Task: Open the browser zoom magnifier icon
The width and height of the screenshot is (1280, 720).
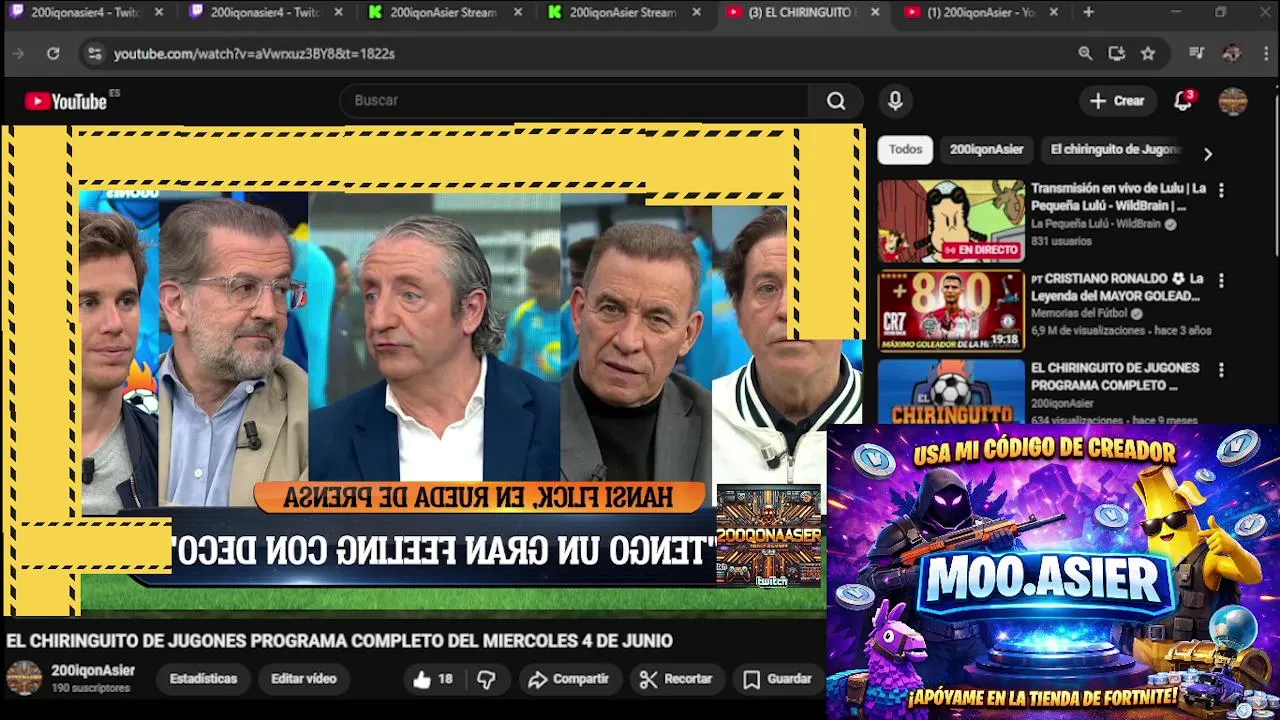Action: coord(1085,54)
